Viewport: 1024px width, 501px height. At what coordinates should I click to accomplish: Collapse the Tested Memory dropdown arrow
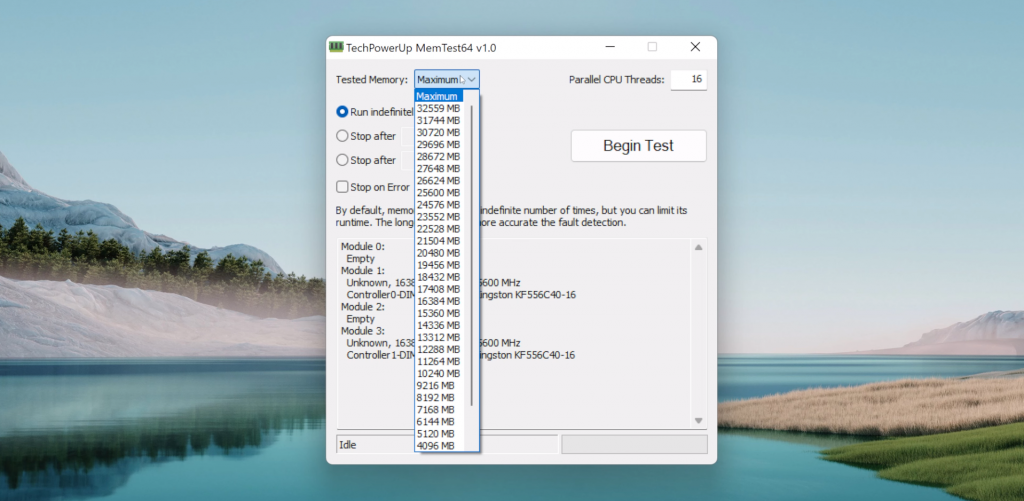tap(472, 80)
